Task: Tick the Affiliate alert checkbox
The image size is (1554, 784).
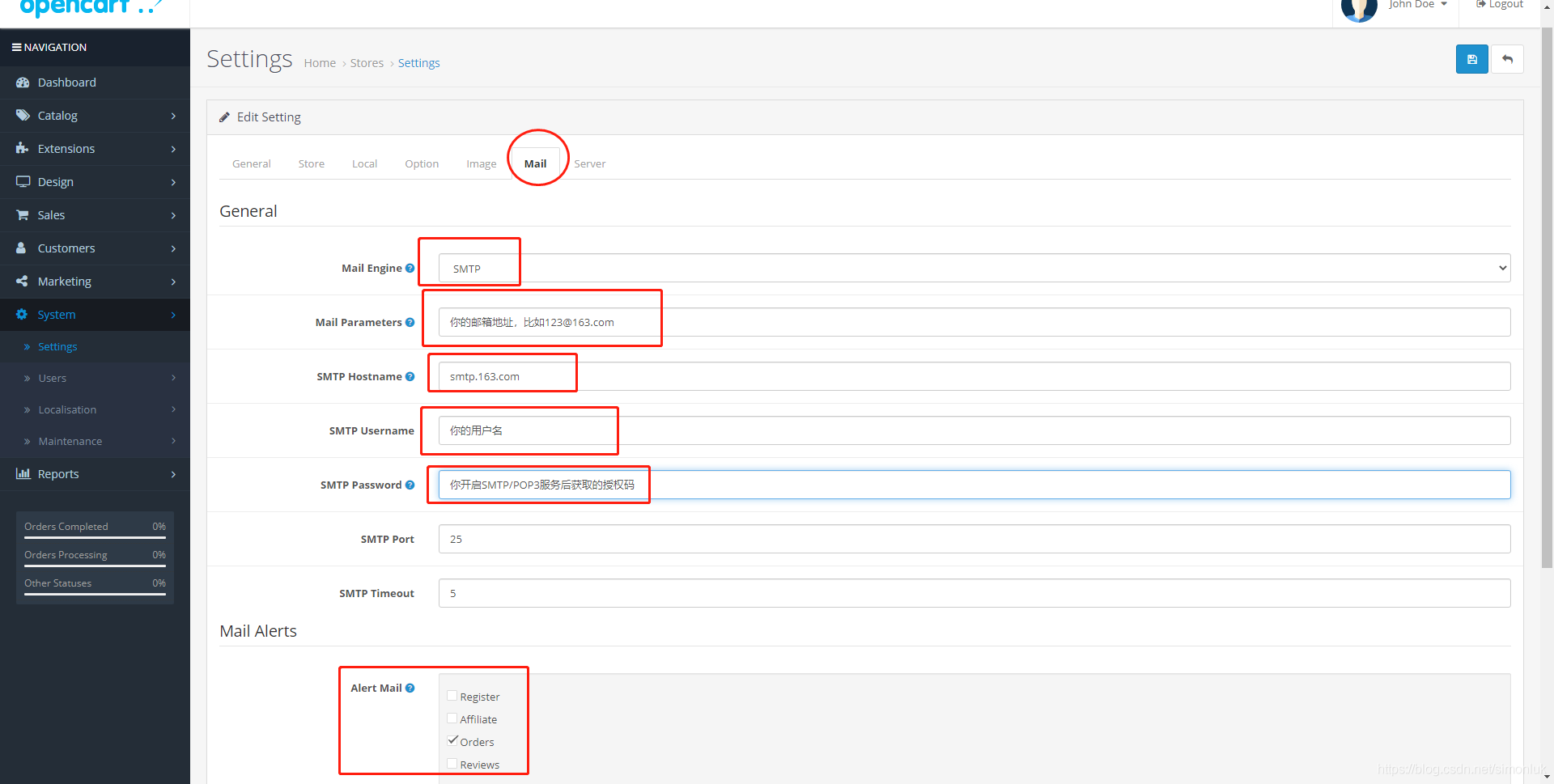Action: click(x=452, y=718)
